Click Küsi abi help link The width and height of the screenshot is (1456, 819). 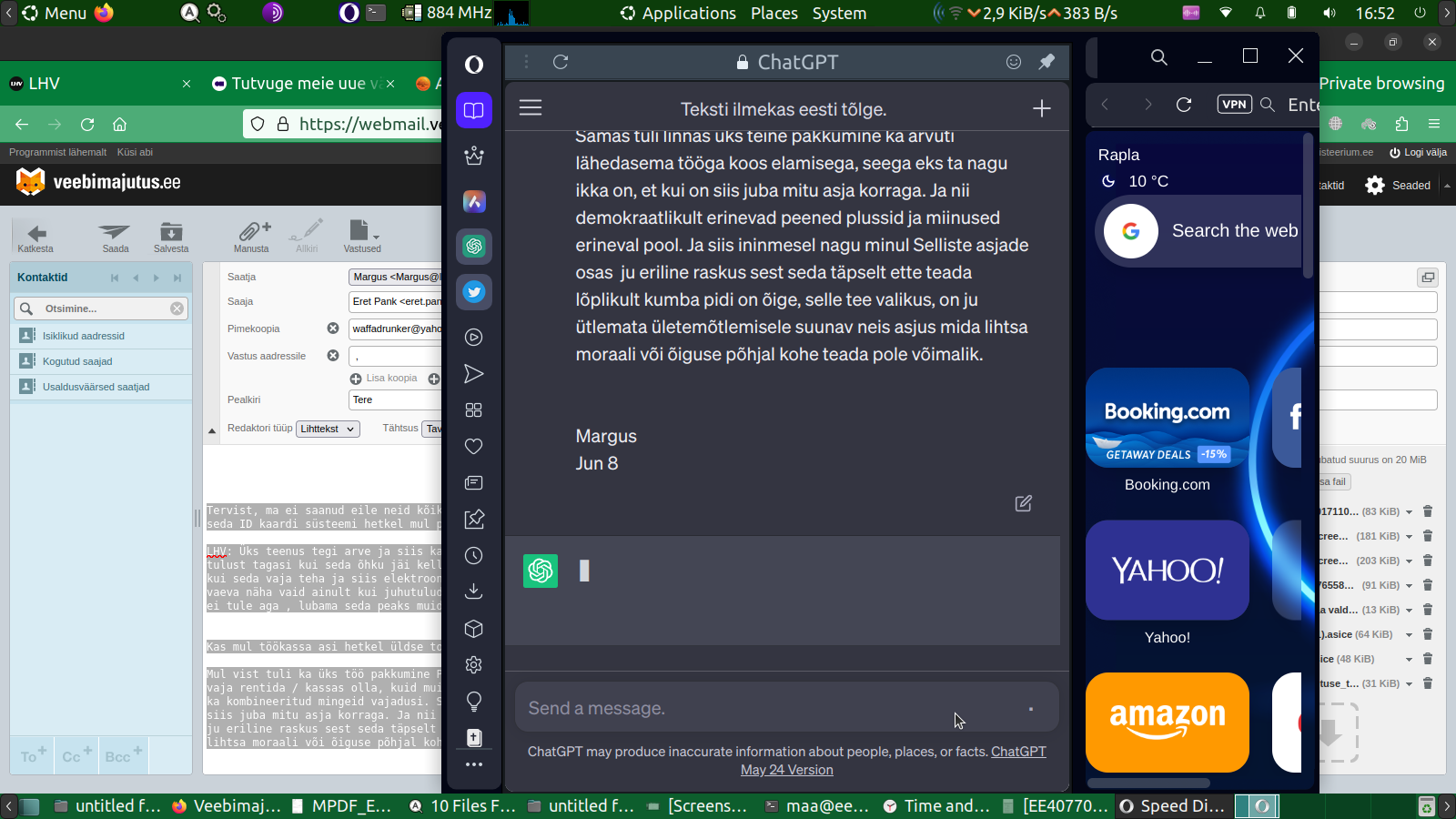click(x=135, y=152)
